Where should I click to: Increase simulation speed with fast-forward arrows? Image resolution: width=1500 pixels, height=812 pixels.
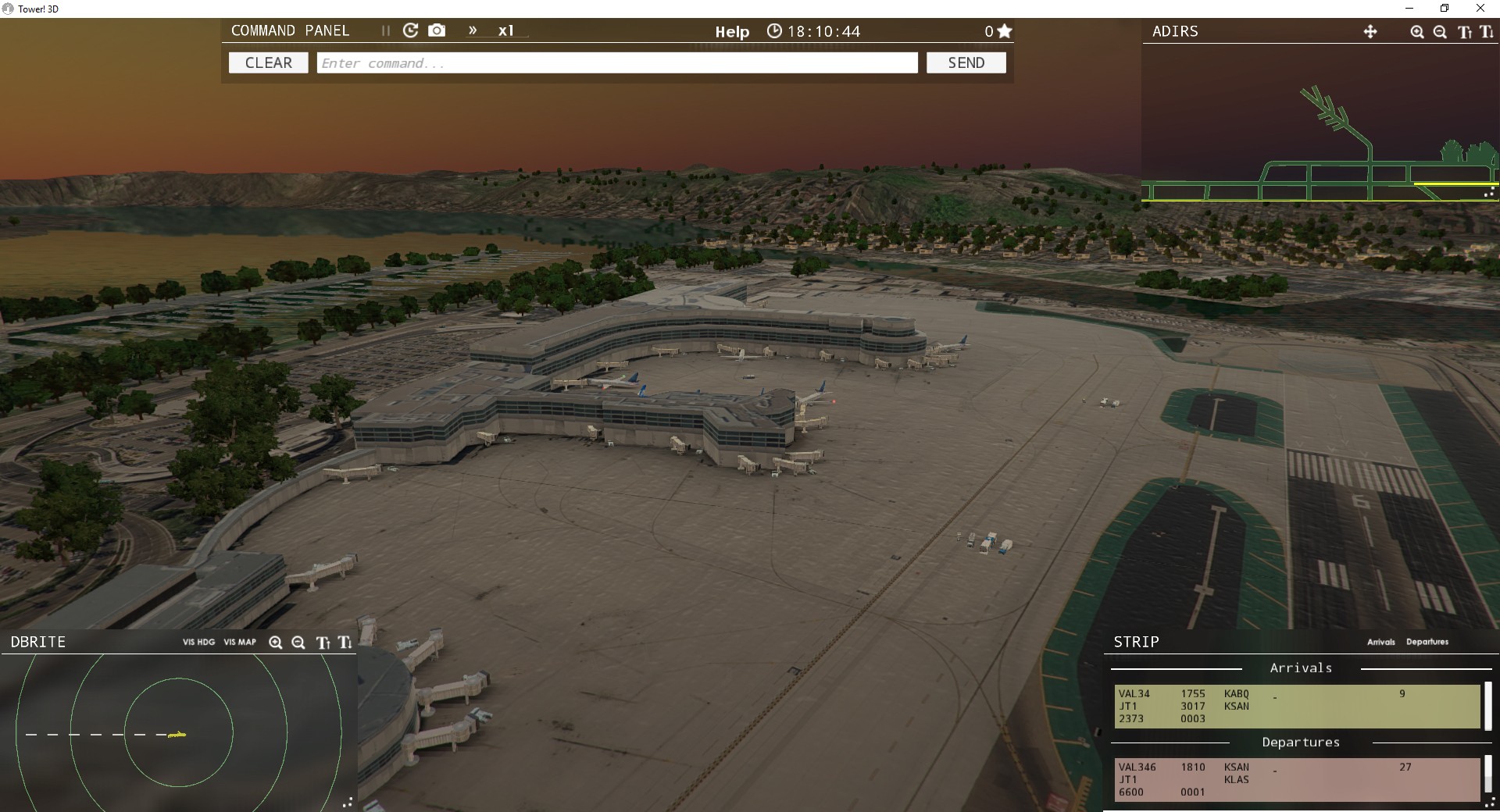pos(473,30)
